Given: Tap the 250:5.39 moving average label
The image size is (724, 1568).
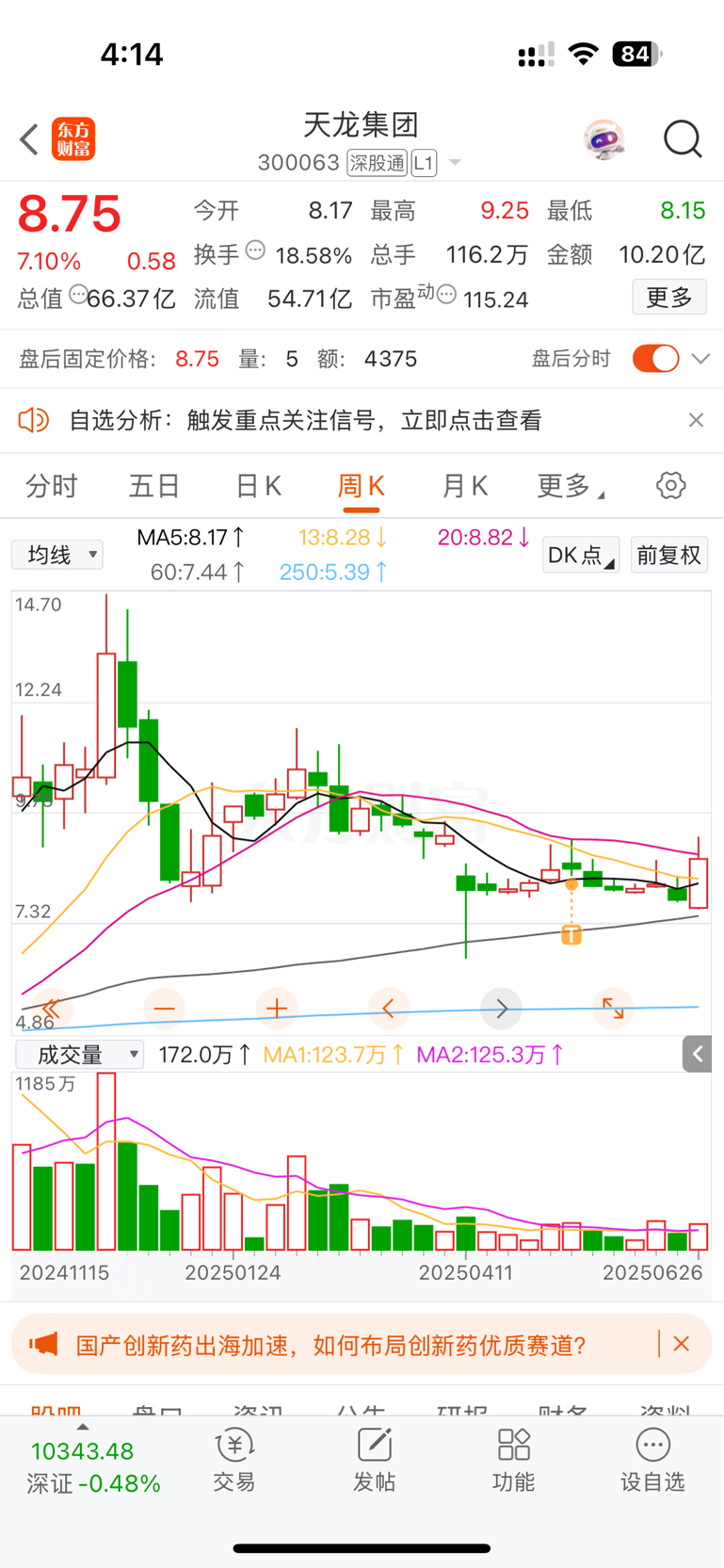Looking at the screenshot, I should (334, 572).
